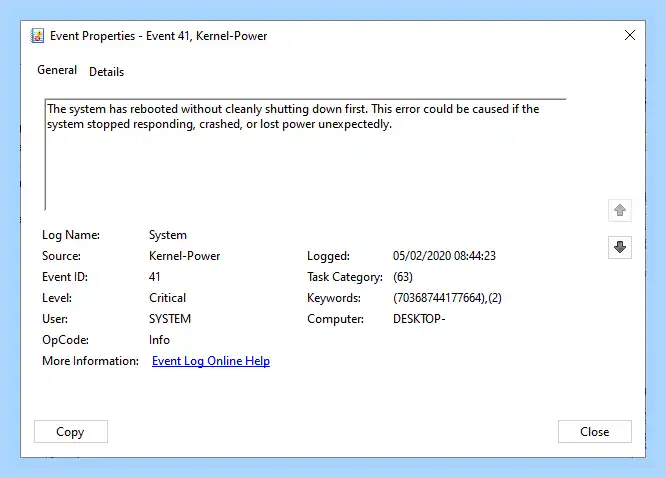Viewport: 666px width, 478px height.
Task: Click the Log Name: label
Action: click(x=71, y=235)
